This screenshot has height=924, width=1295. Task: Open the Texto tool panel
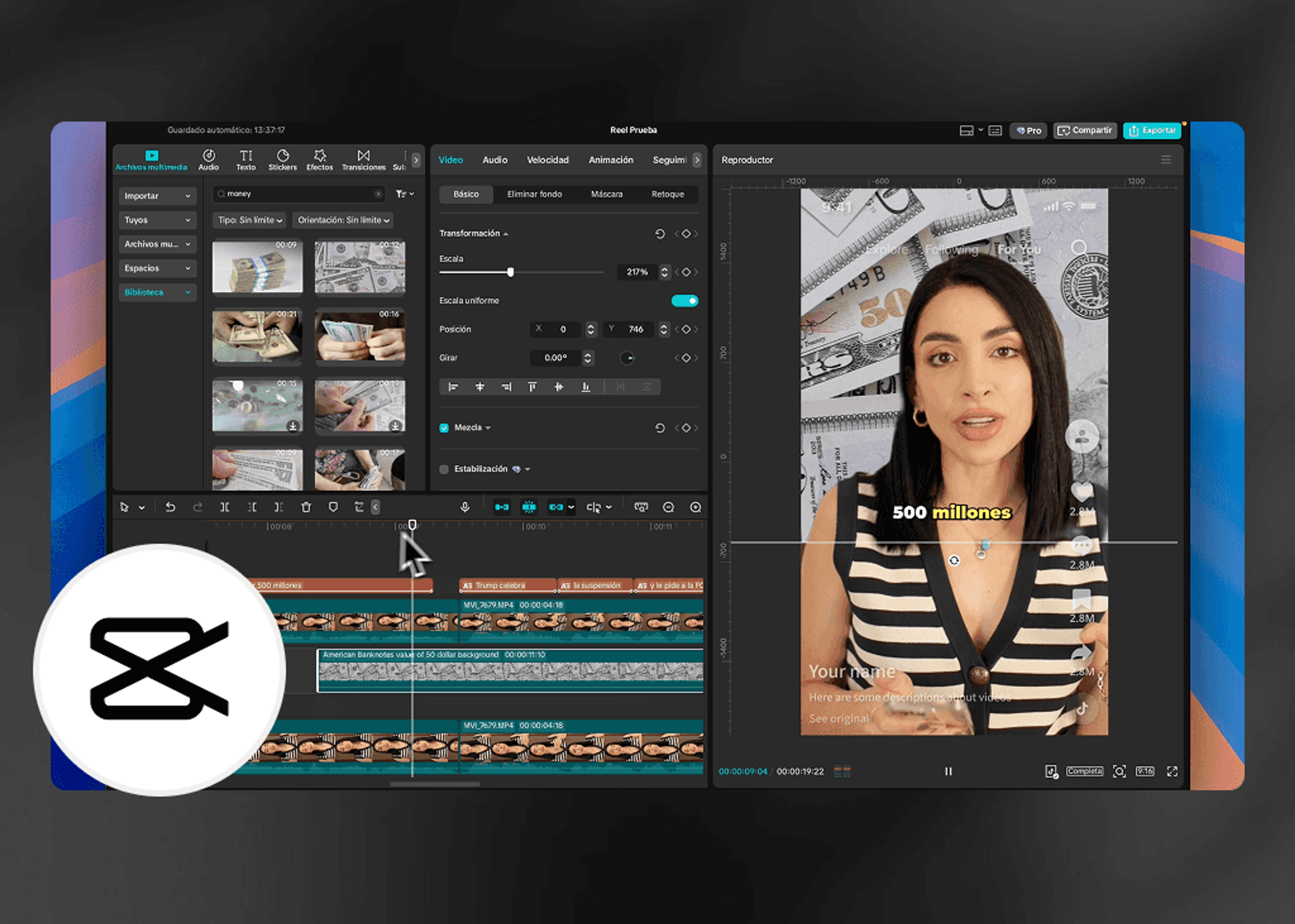pyautogui.click(x=246, y=160)
